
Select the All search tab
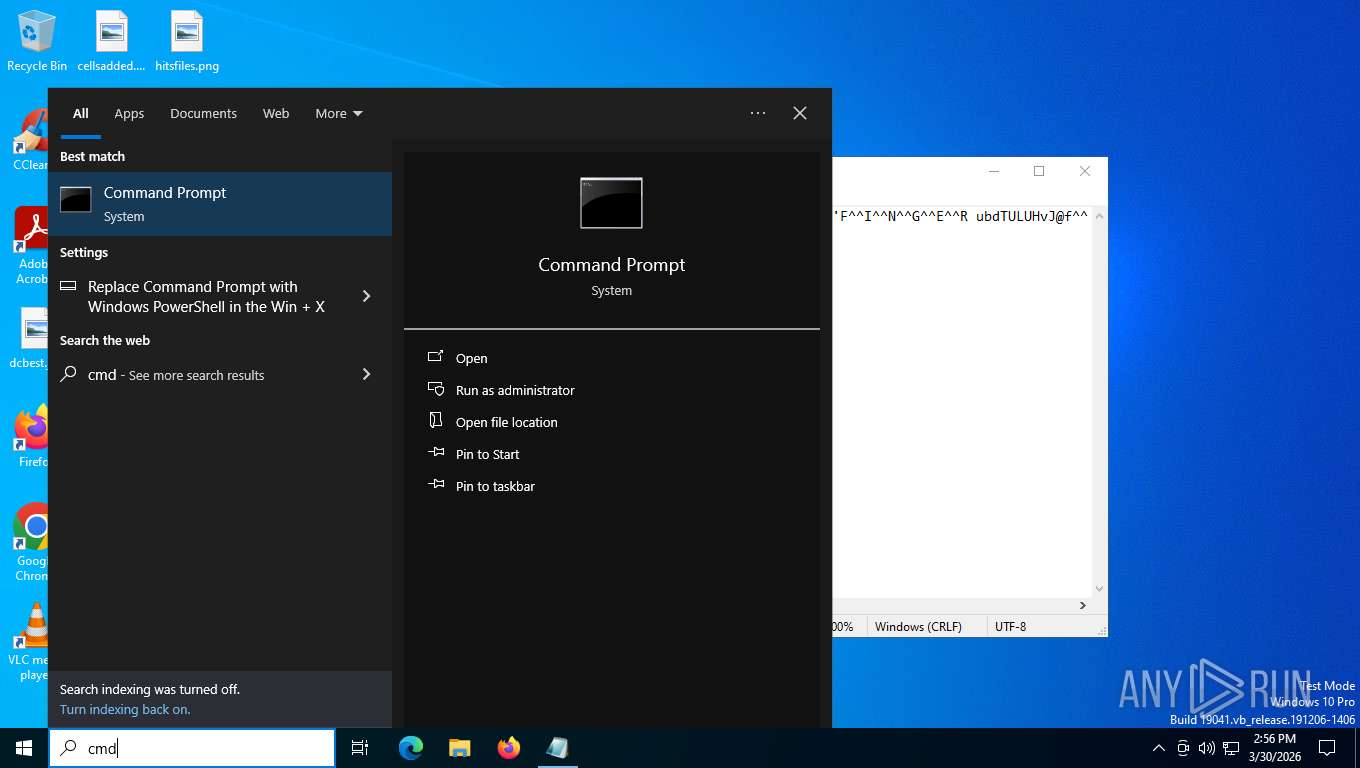81,114
